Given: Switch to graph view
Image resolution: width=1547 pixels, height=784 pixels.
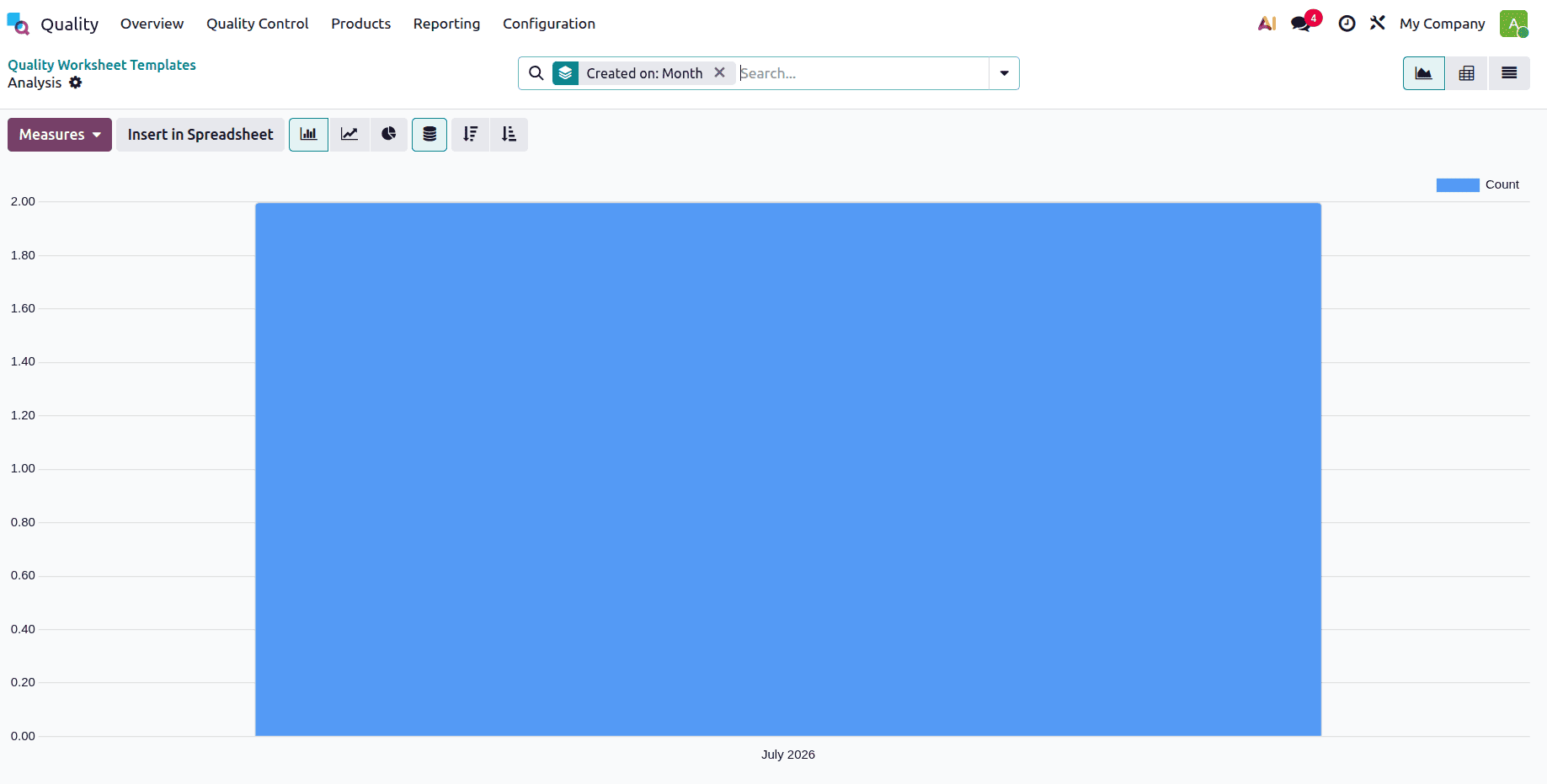Looking at the screenshot, I should point(1424,73).
